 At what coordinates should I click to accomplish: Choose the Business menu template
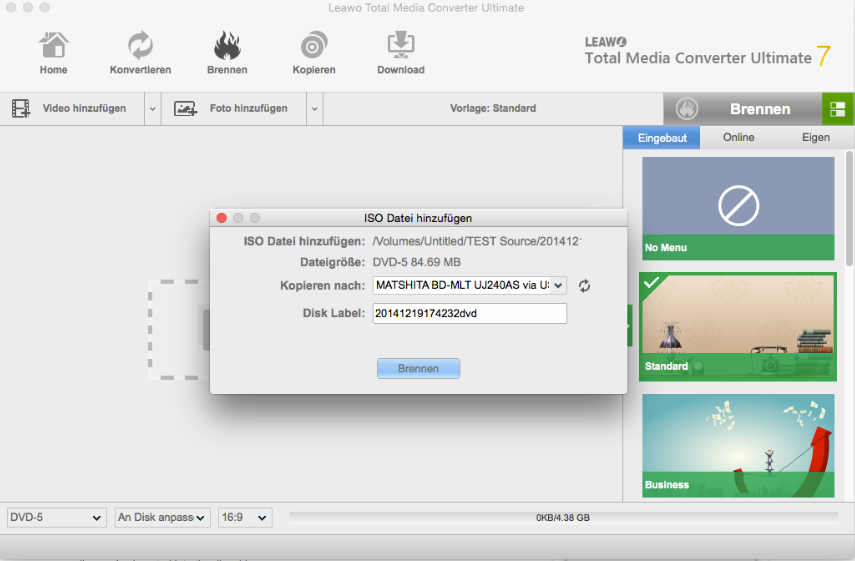tap(738, 445)
